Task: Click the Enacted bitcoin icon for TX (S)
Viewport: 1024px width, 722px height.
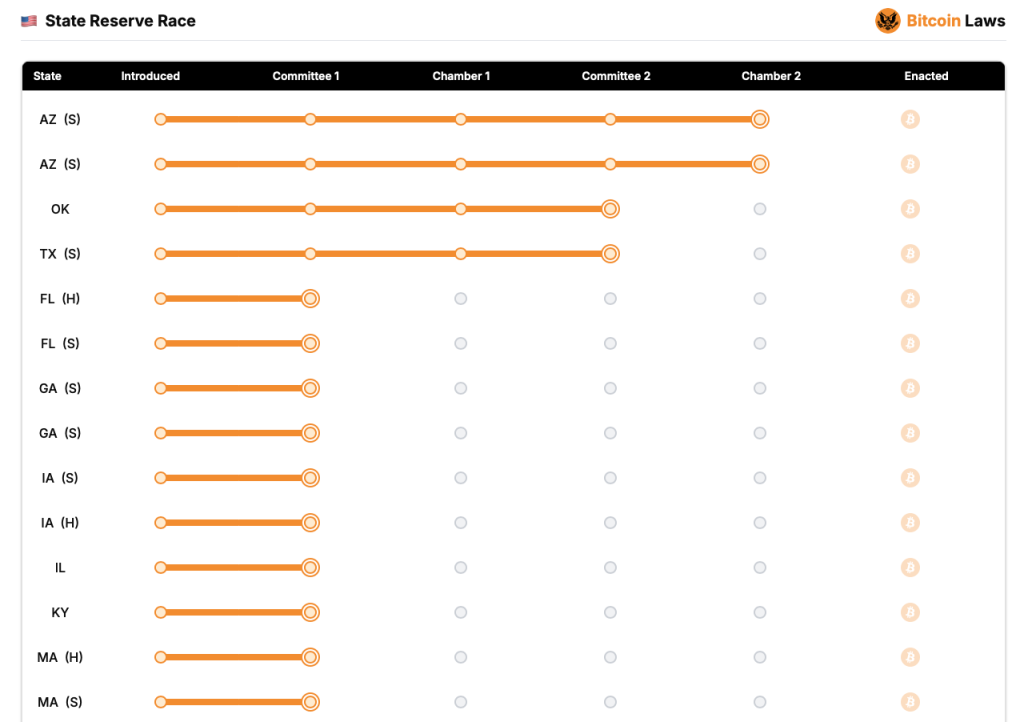Action: pos(910,253)
